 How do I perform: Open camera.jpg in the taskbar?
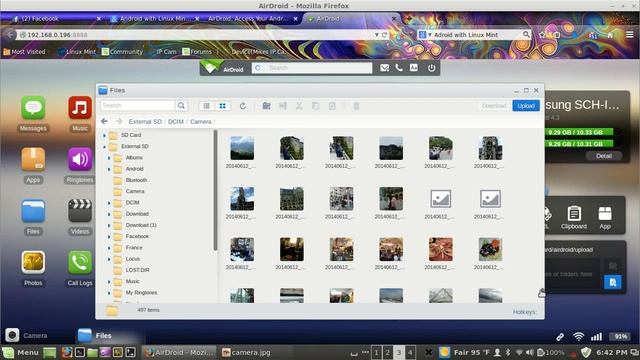point(246,352)
